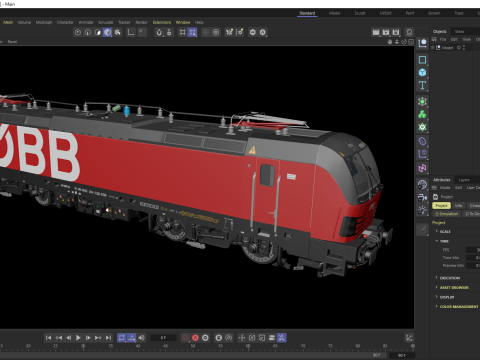Open the pink Effector icon
This screenshot has height=360, width=480.
(x=422, y=168)
